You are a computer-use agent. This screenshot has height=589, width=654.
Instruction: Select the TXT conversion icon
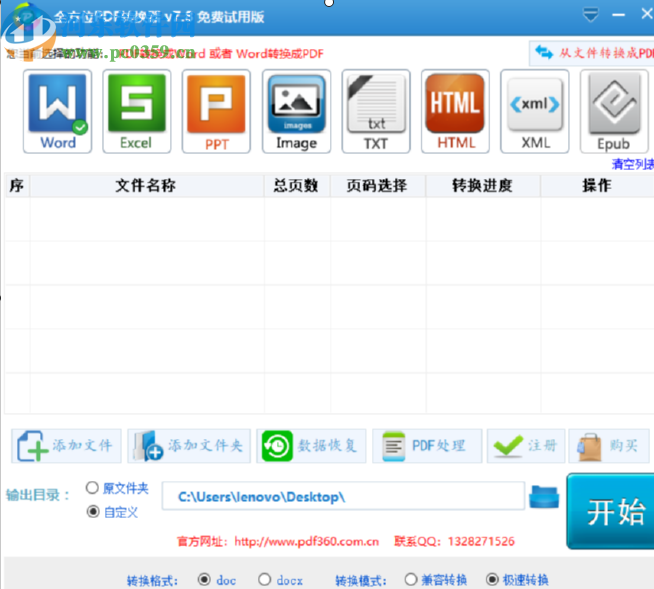[x=376, y=111]
